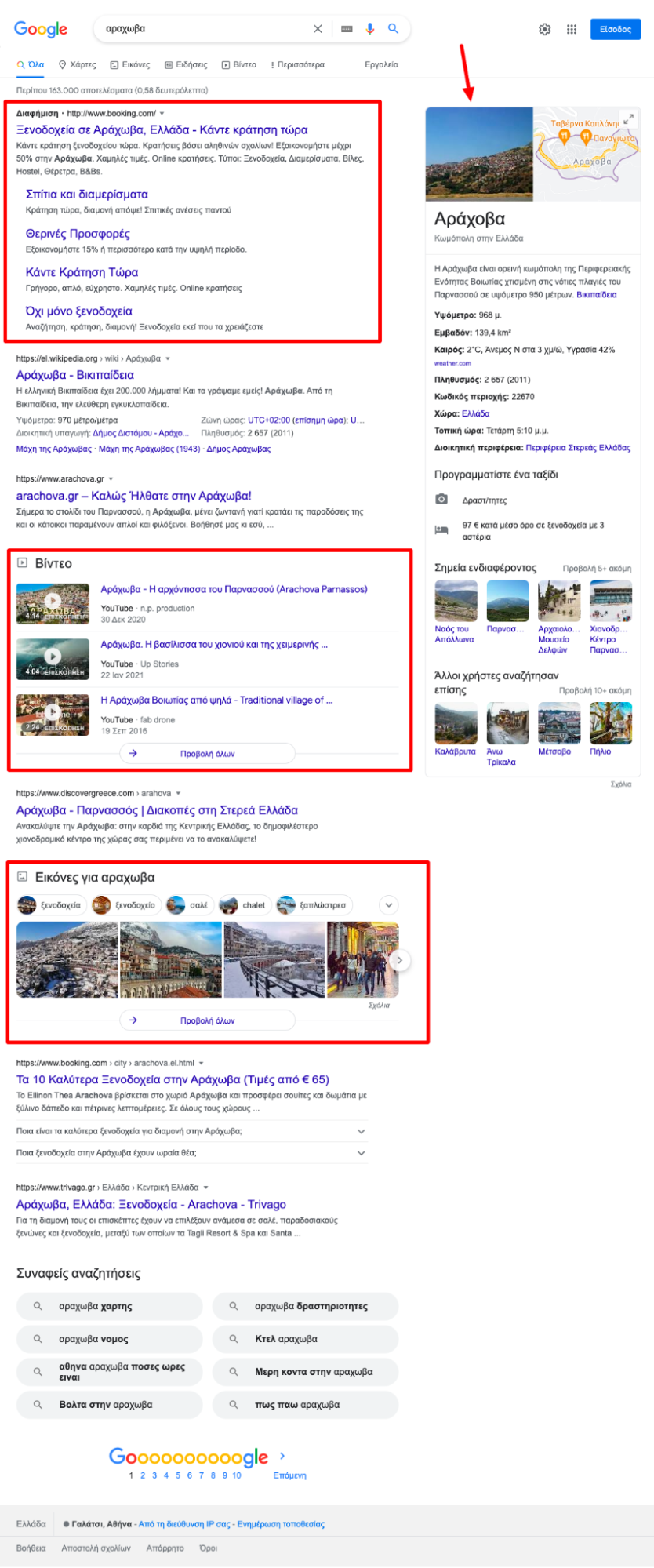
Task: Open Εργαλεία search tools
Action: pos(381,65)
